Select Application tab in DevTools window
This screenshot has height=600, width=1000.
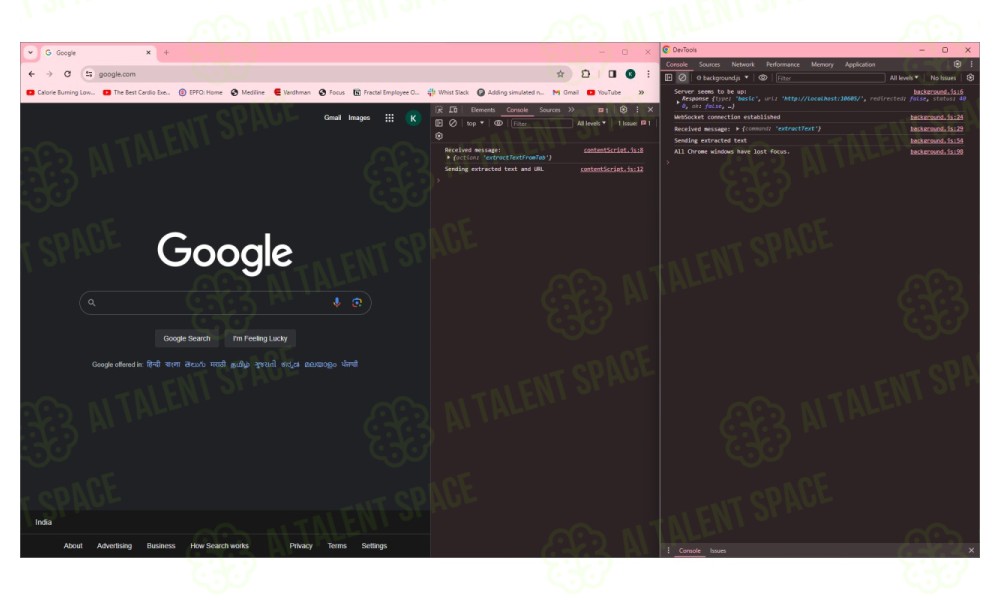[x=860, y=64]
